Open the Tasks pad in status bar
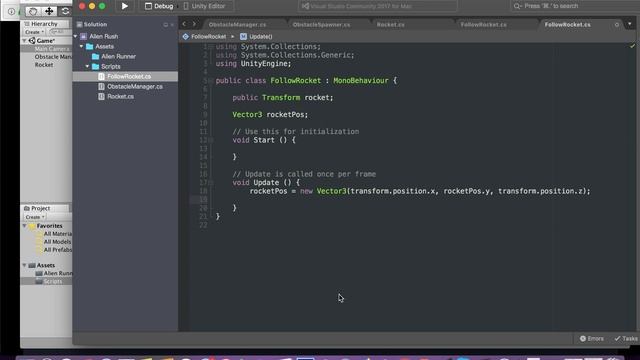Screen dimensions: 640x360 click(626, 338)
